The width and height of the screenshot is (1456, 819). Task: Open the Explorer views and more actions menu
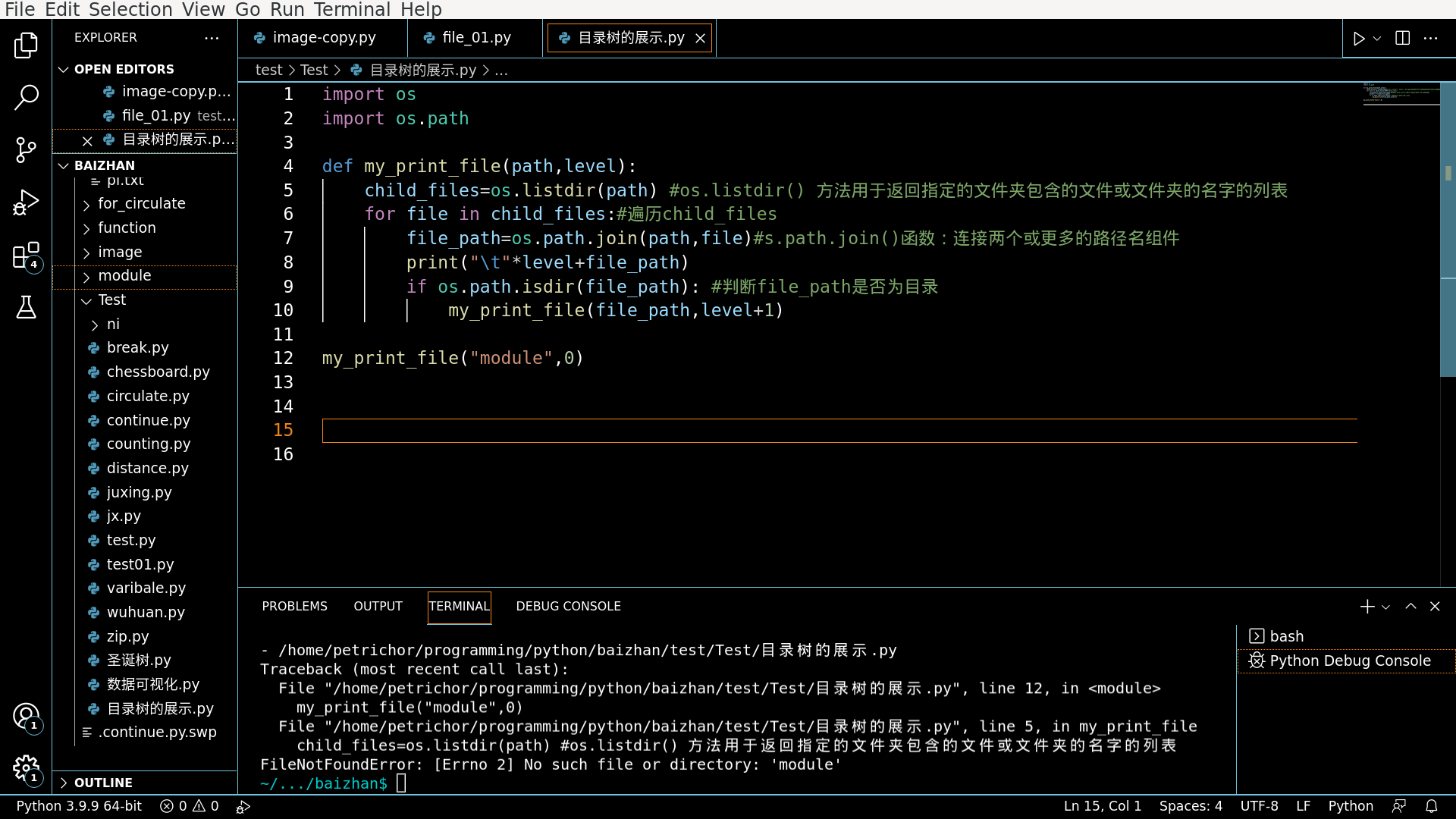212,37
